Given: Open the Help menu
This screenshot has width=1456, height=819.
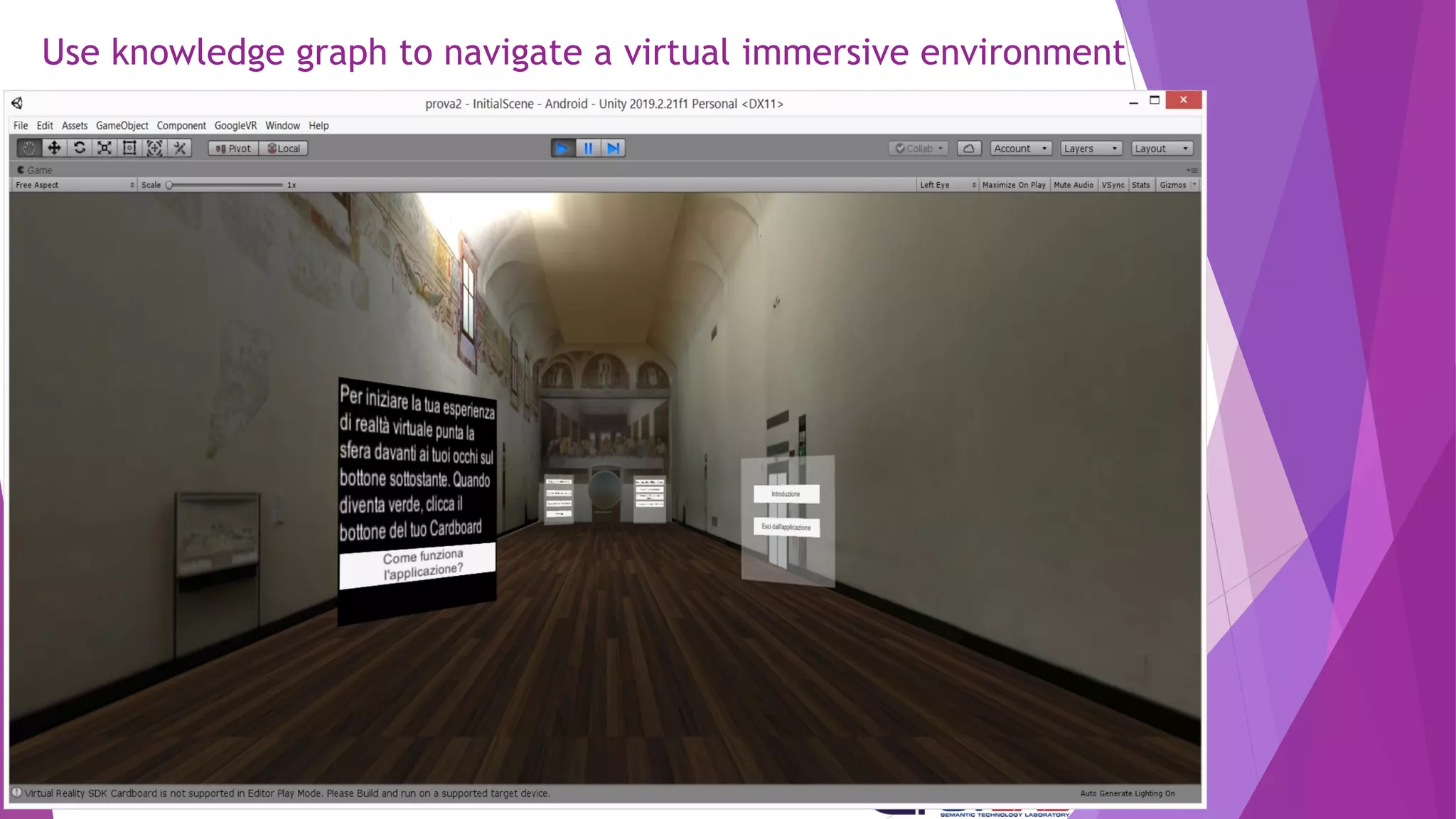Looking at the screenshot, I should (318, 126).
